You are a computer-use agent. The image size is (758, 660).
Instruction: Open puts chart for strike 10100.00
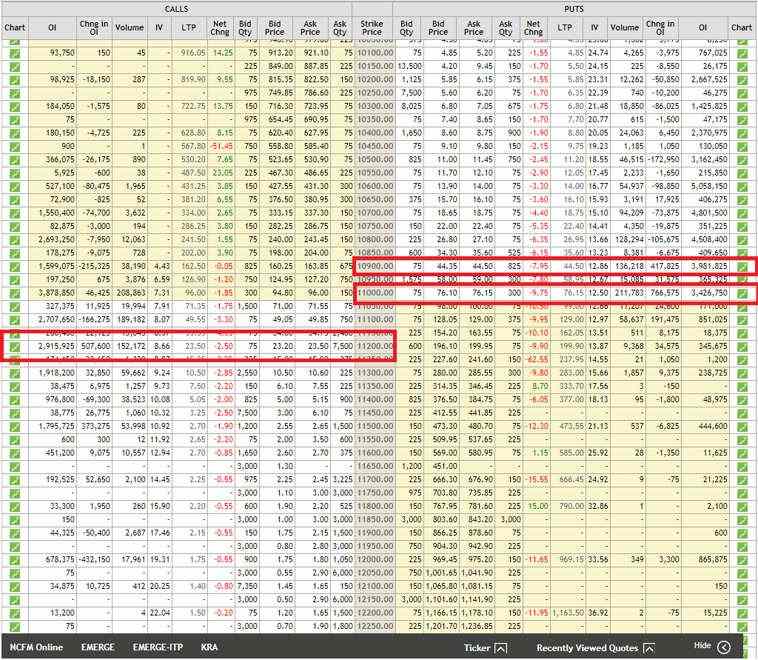tap(742, 54)
